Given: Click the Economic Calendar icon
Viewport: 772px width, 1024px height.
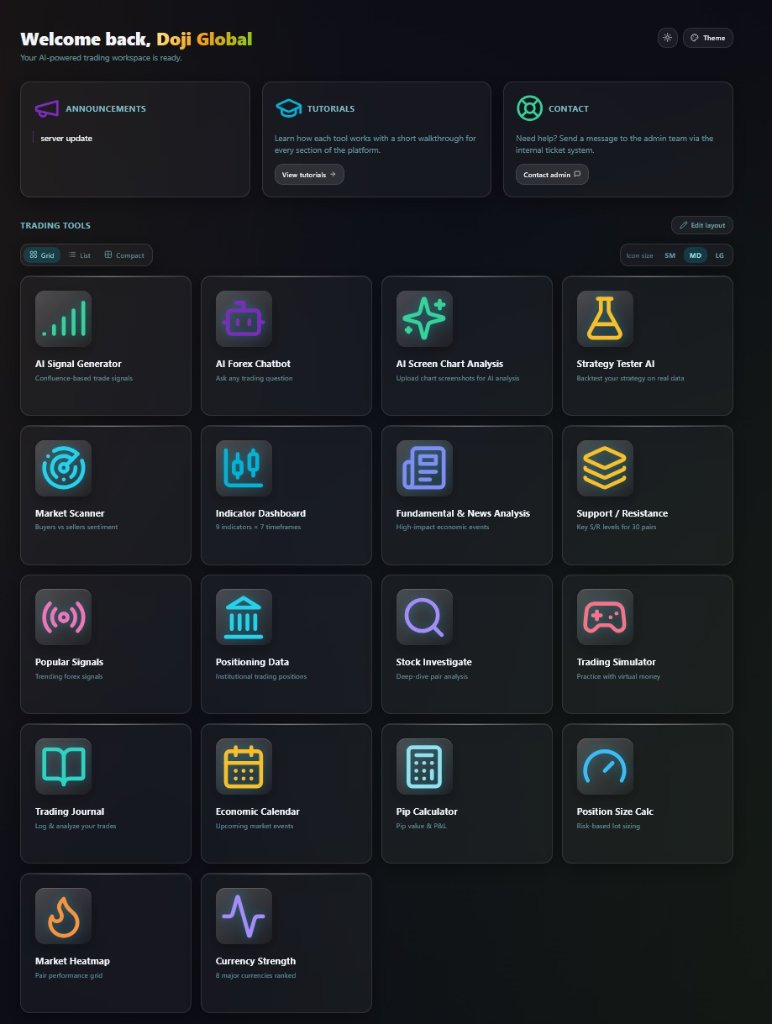Looking at the screenshot, I should pyautogui.click(x=244, y=767).
